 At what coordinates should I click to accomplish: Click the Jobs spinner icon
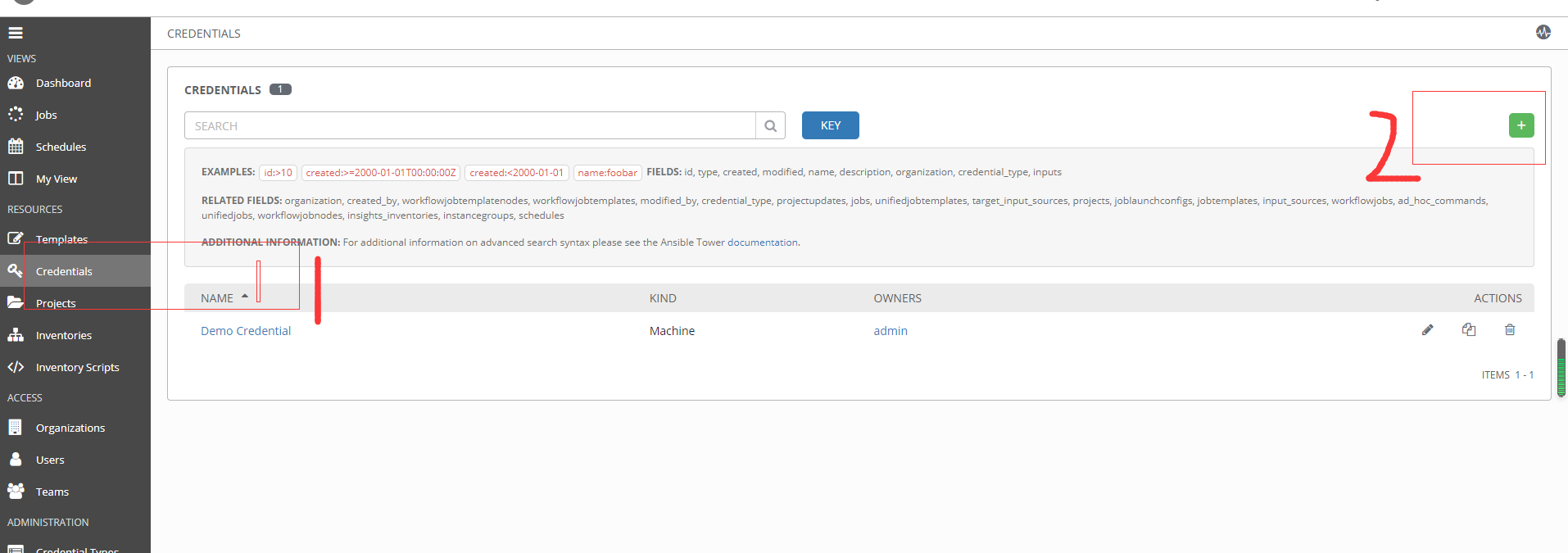[x=16, y=115]
